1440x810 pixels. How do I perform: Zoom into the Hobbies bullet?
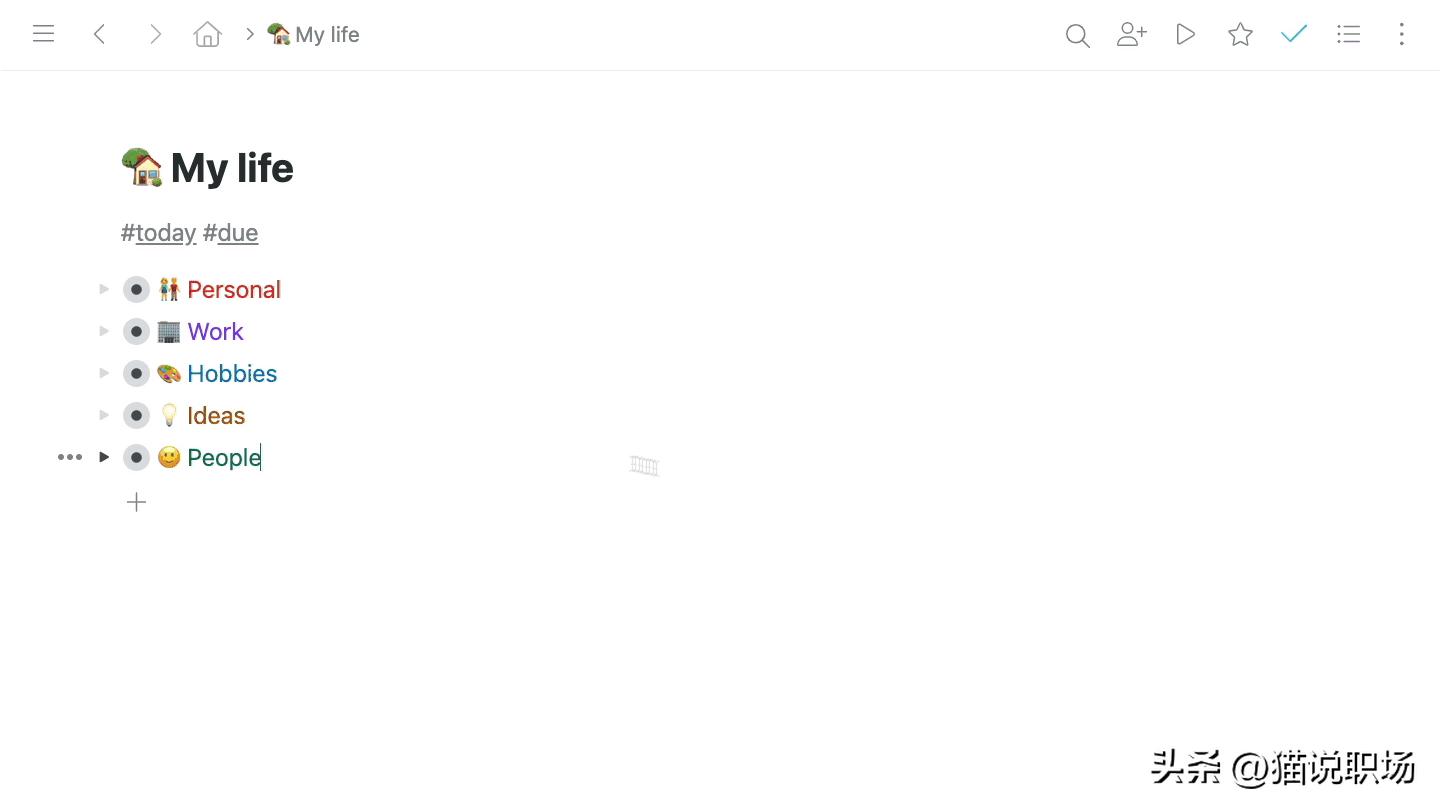point(136,374)
